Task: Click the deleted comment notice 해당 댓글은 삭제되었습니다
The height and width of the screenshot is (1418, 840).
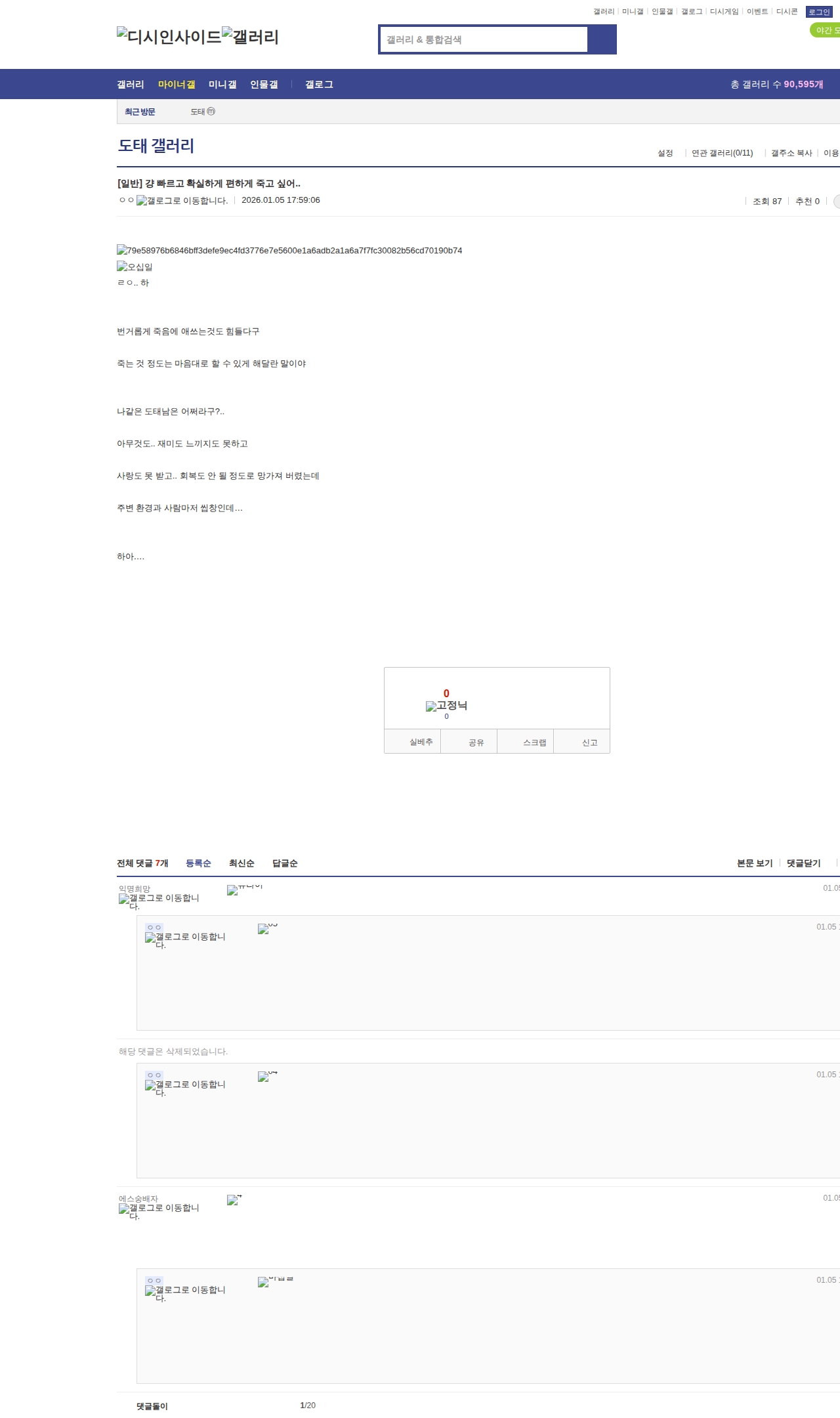Action: pos(173,1051)
